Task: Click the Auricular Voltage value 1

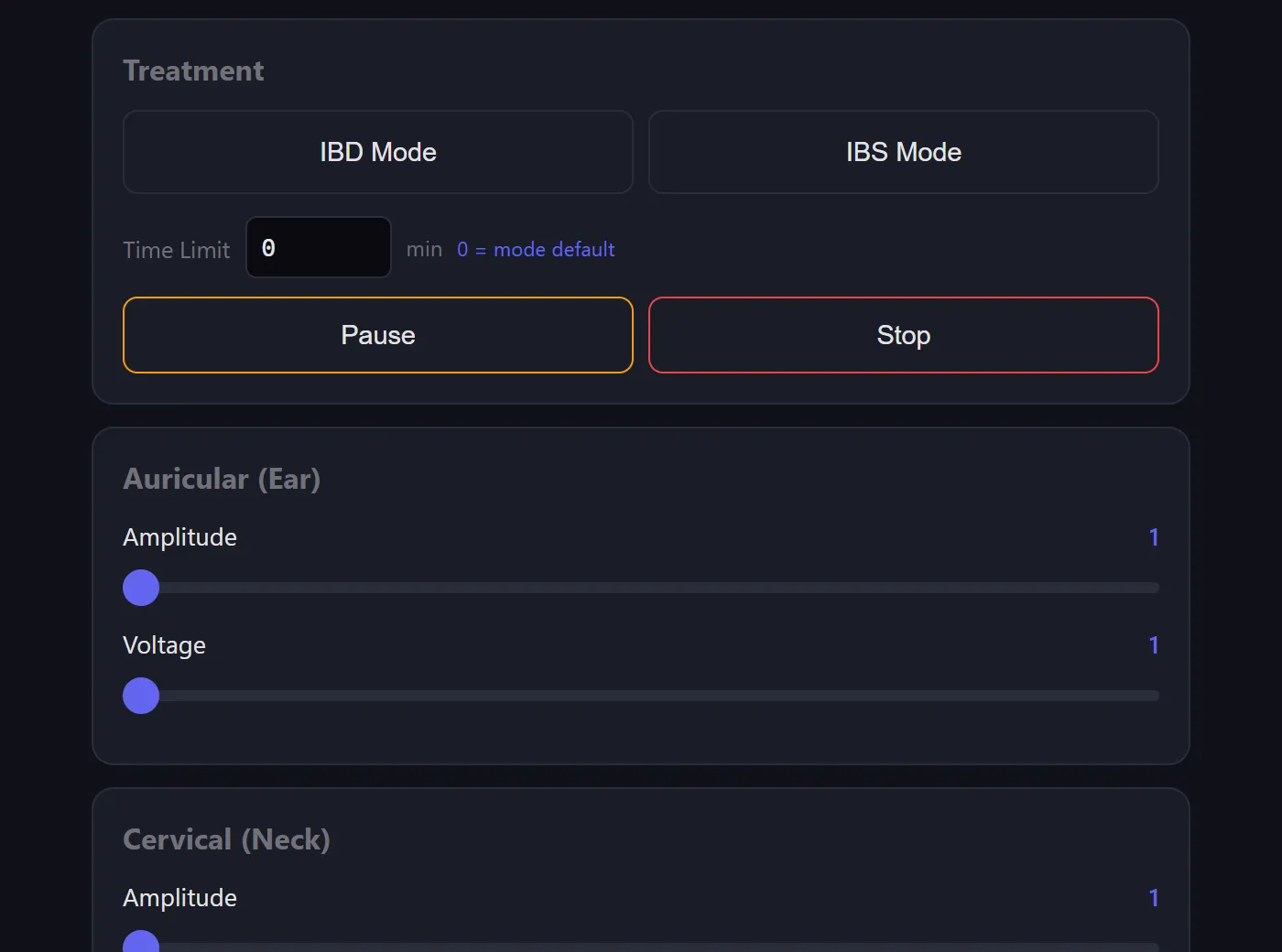Action: click(x=1154, y=645)
